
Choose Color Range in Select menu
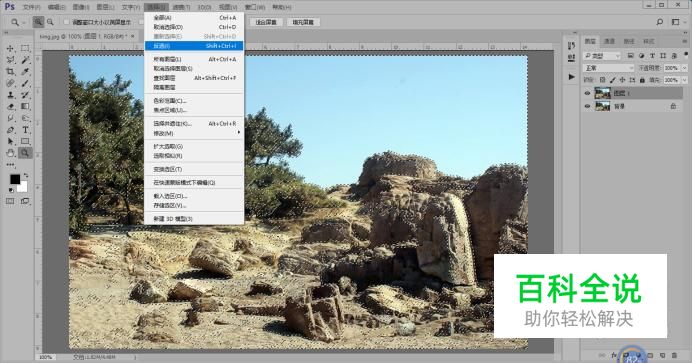[x=194, y=101]
